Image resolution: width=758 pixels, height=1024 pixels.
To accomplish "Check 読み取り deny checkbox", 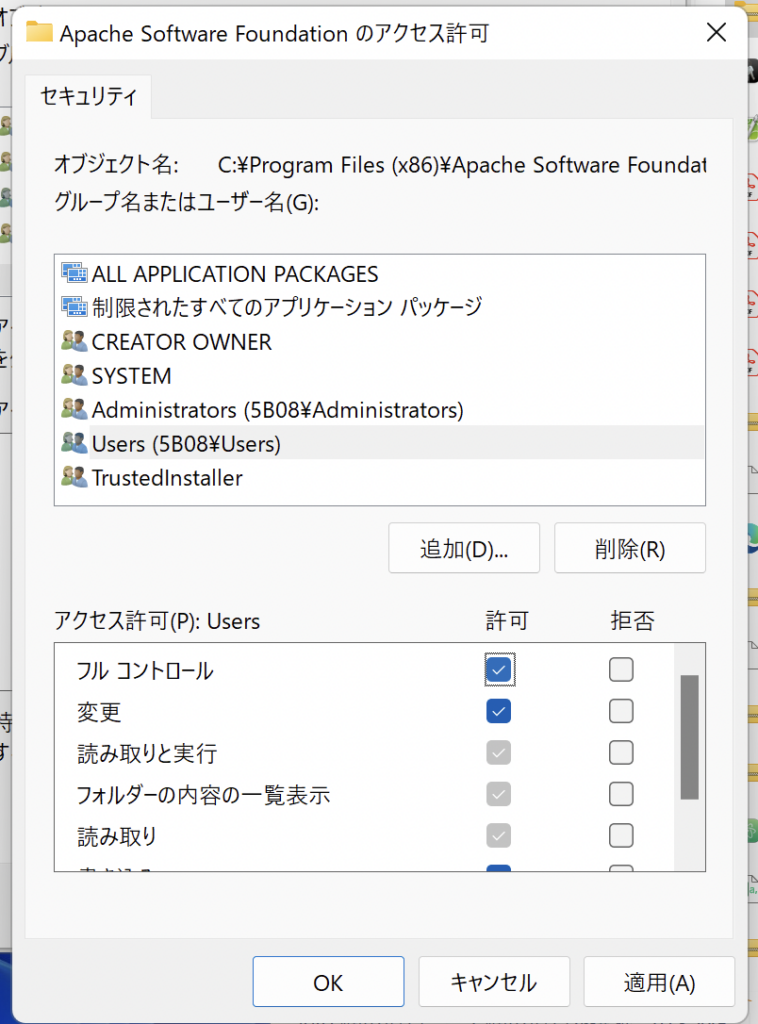I will 621,835.
